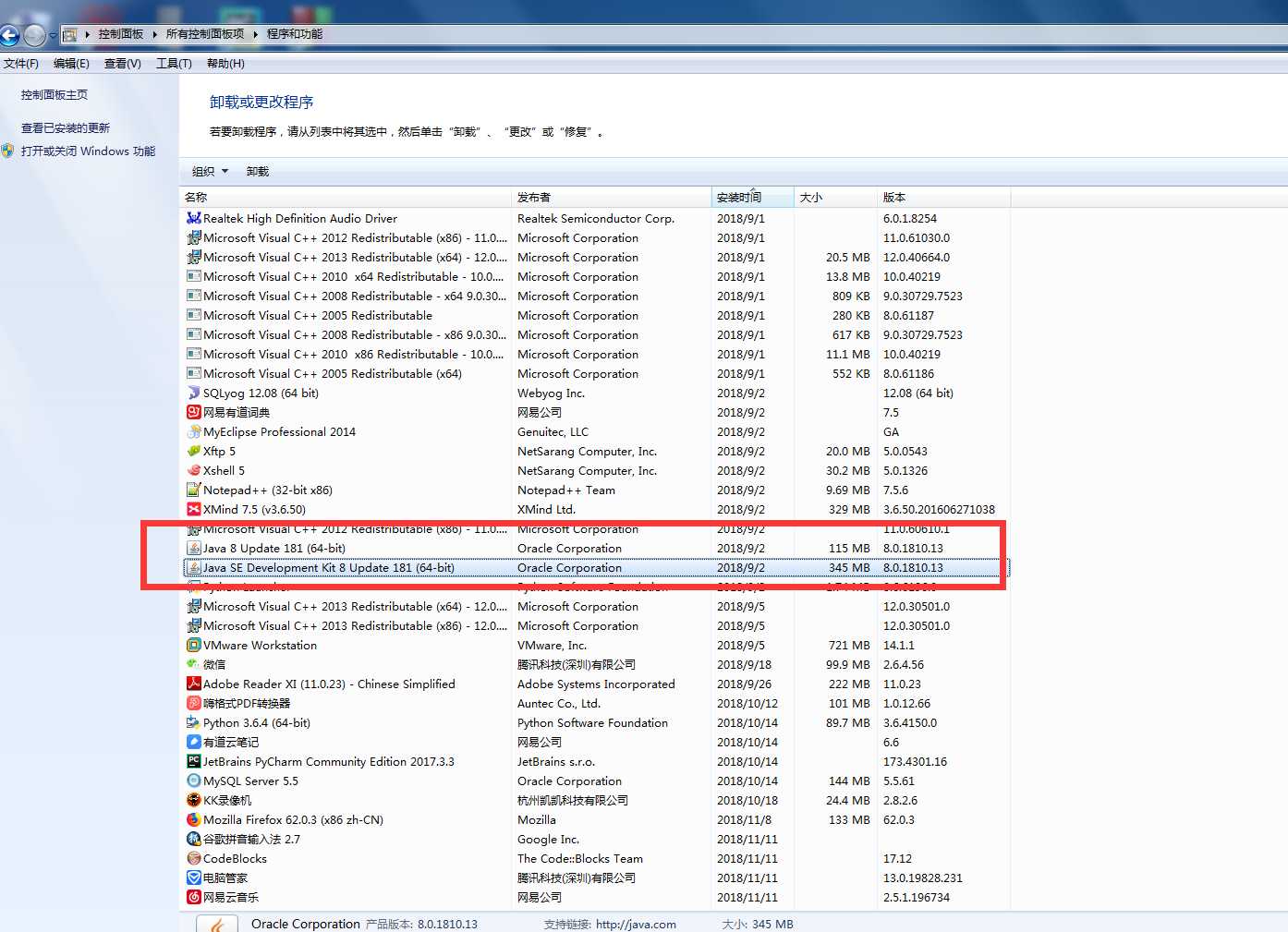
Task: Click the VMware Workstation icon
Action: (x=194, y=645)
